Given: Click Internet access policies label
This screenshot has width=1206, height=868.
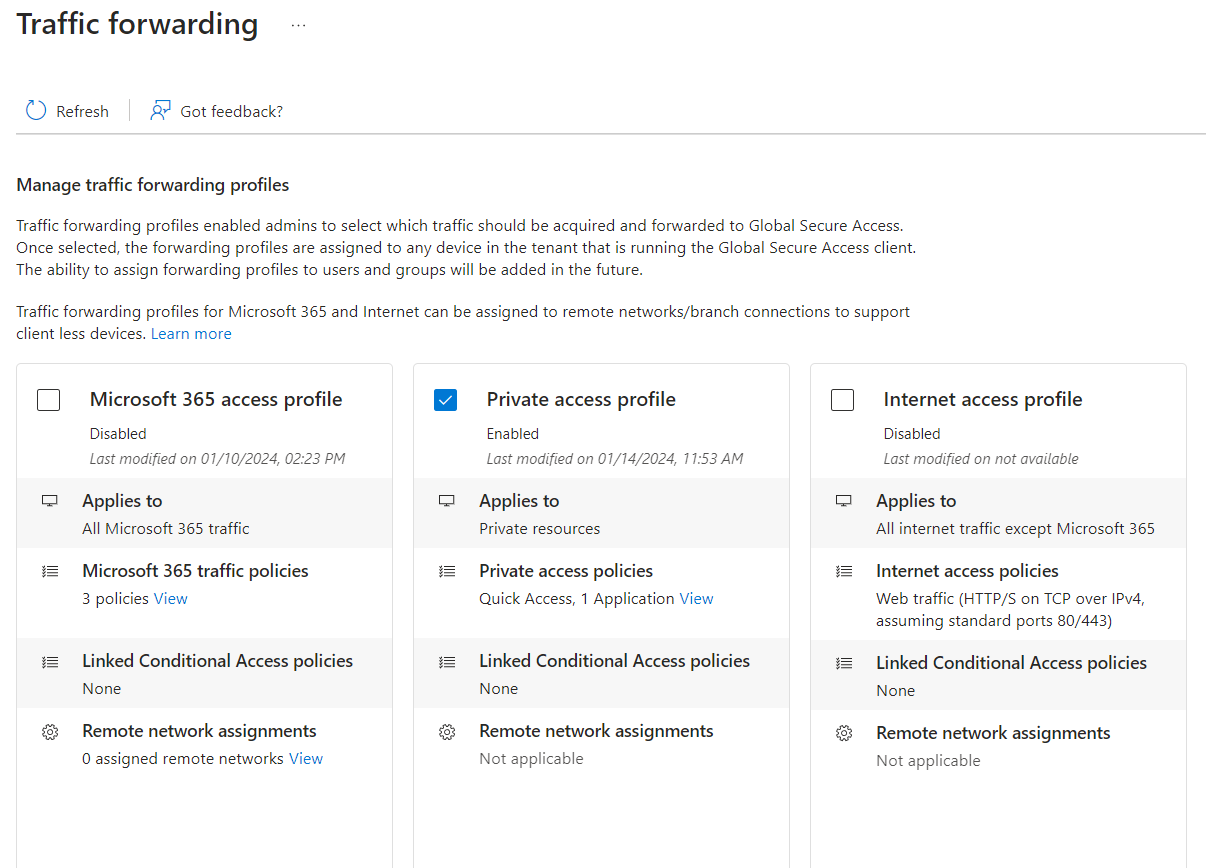Looking at the screenshot, I should click(x=967, y=571).
